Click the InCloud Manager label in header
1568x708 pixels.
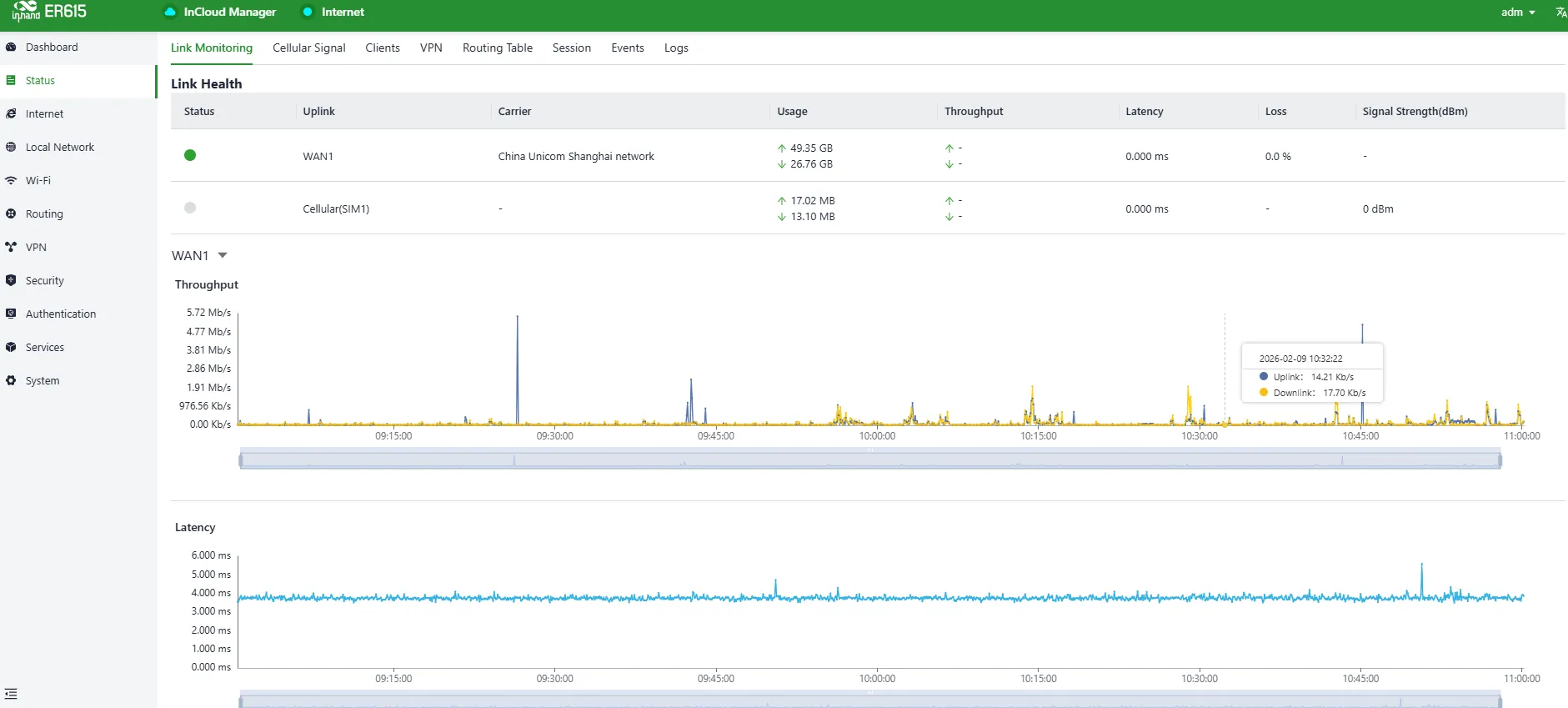coord(230,12)
